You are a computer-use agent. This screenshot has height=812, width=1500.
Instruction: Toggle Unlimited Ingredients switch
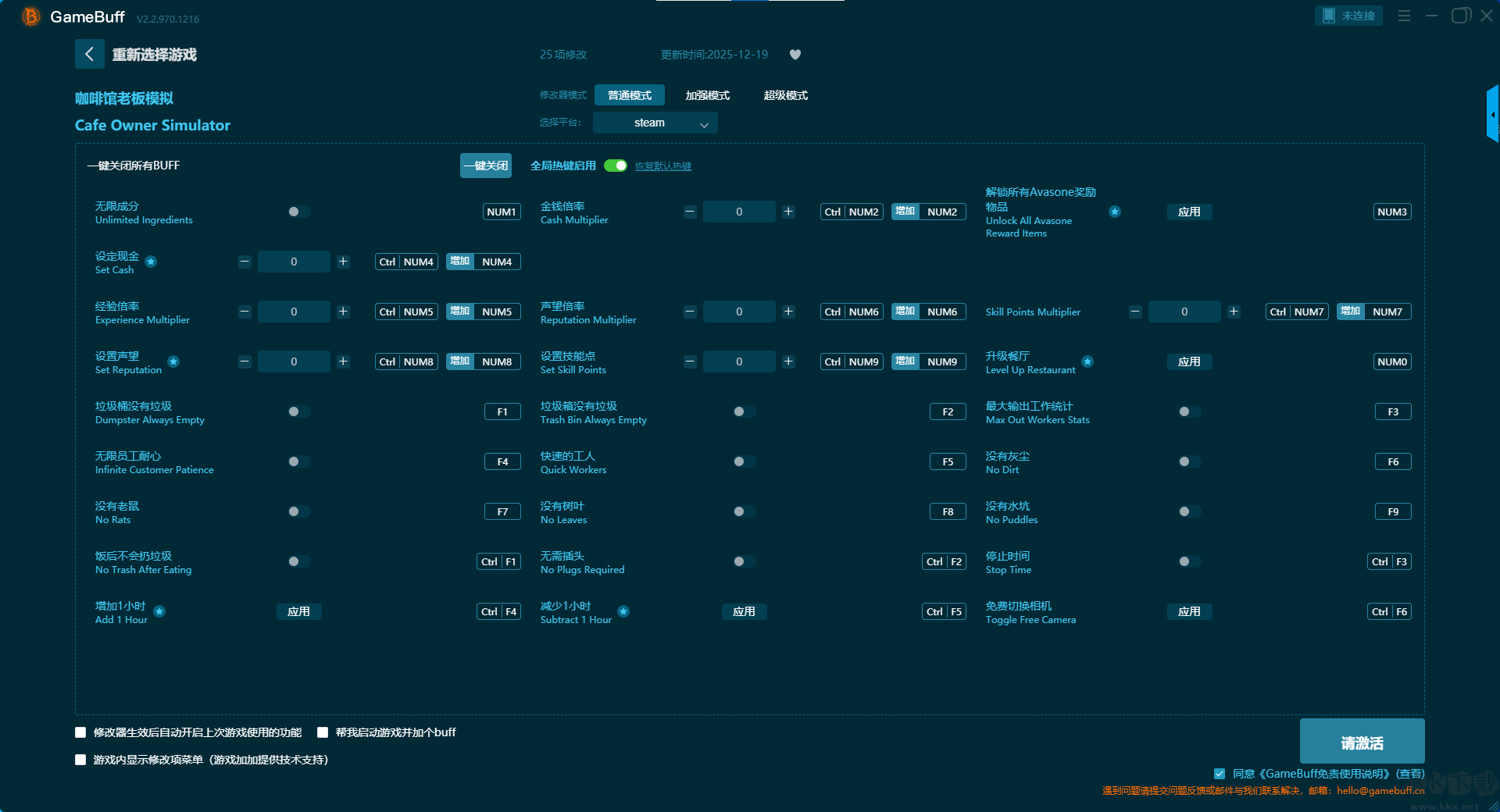point(298,212)
